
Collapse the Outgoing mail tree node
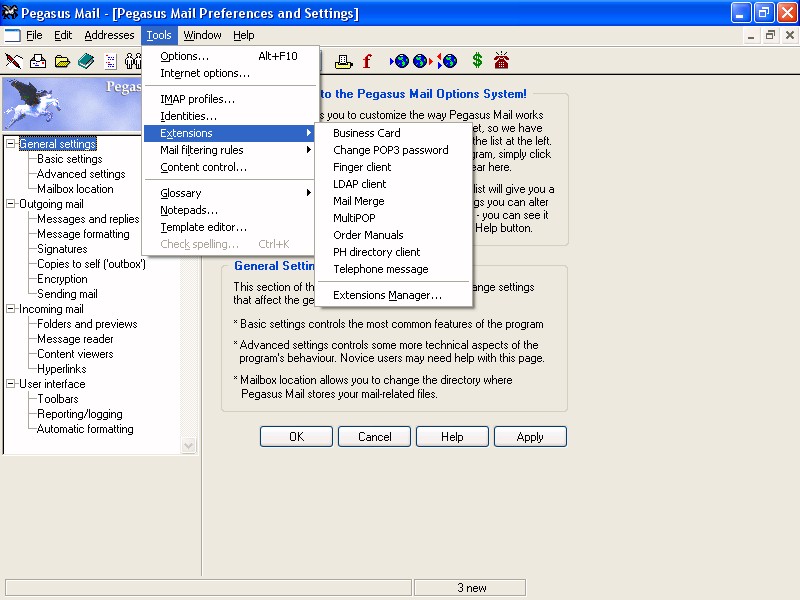pyautogui.click(x=10, y=204)
